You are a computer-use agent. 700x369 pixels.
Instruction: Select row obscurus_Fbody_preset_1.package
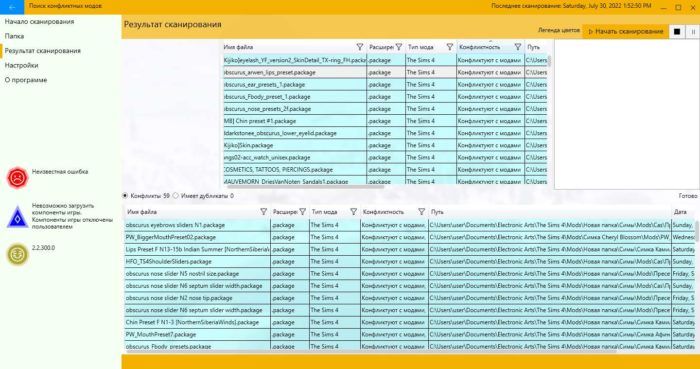click(x=385, y=97)
